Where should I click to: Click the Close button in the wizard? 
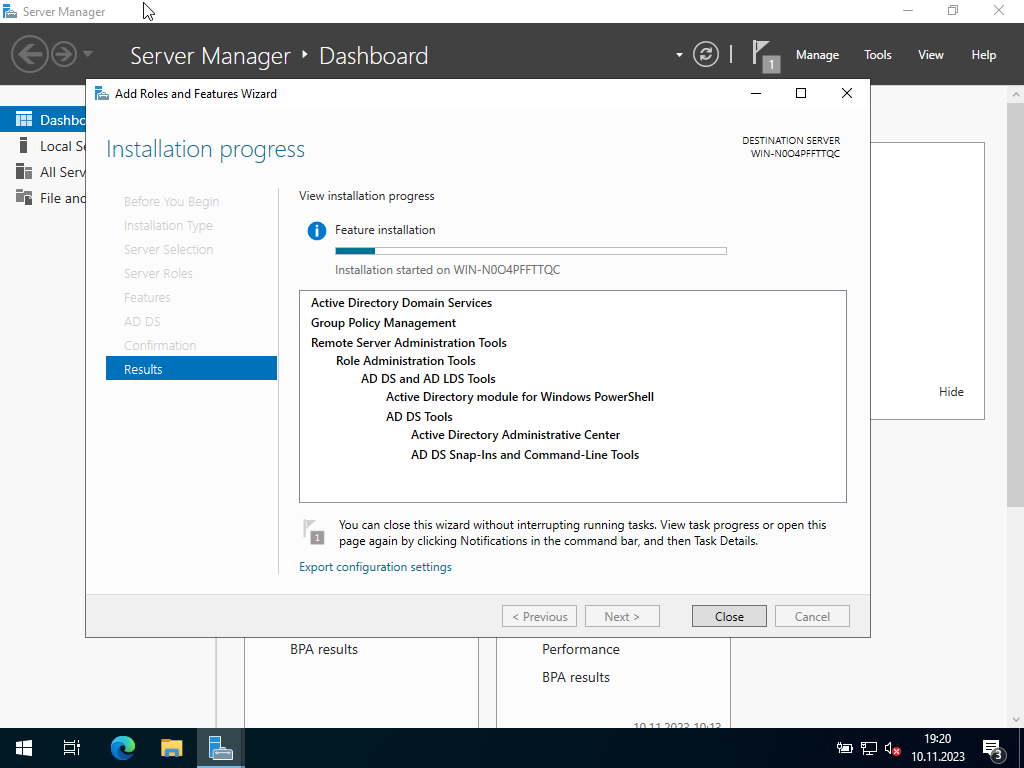(x=729, y=616)
